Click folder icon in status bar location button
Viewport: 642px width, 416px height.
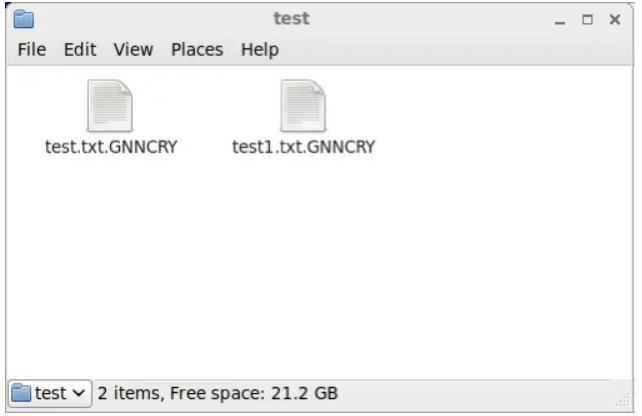[x=21, y=393]
